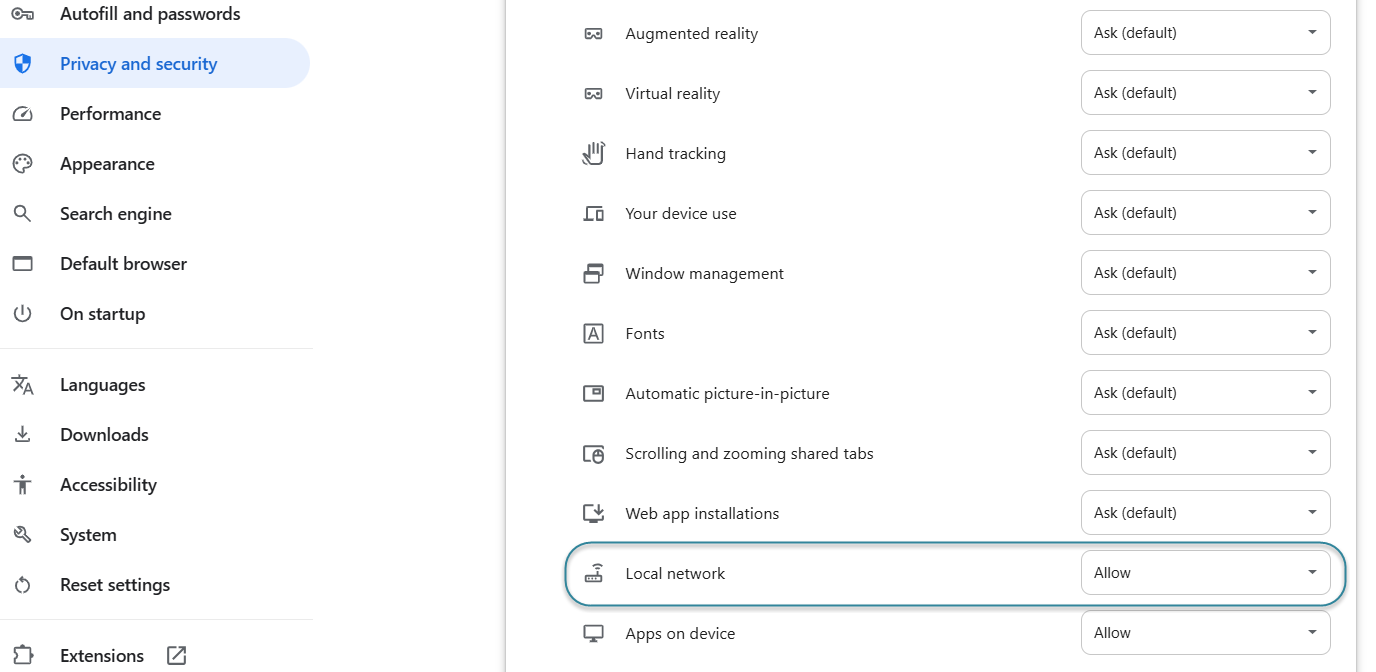Click the Search engine magnifier icon
This screenshot has width=1376, height=672.
pyautogui.click(x=22, y=214)
